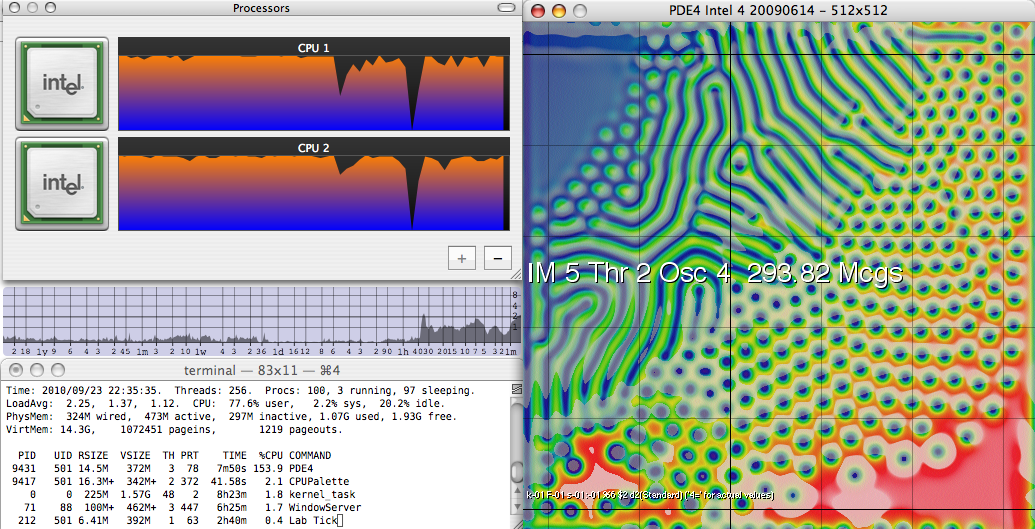
Task: Click the '%CPU' column header
Action: [x=269, y=456]
